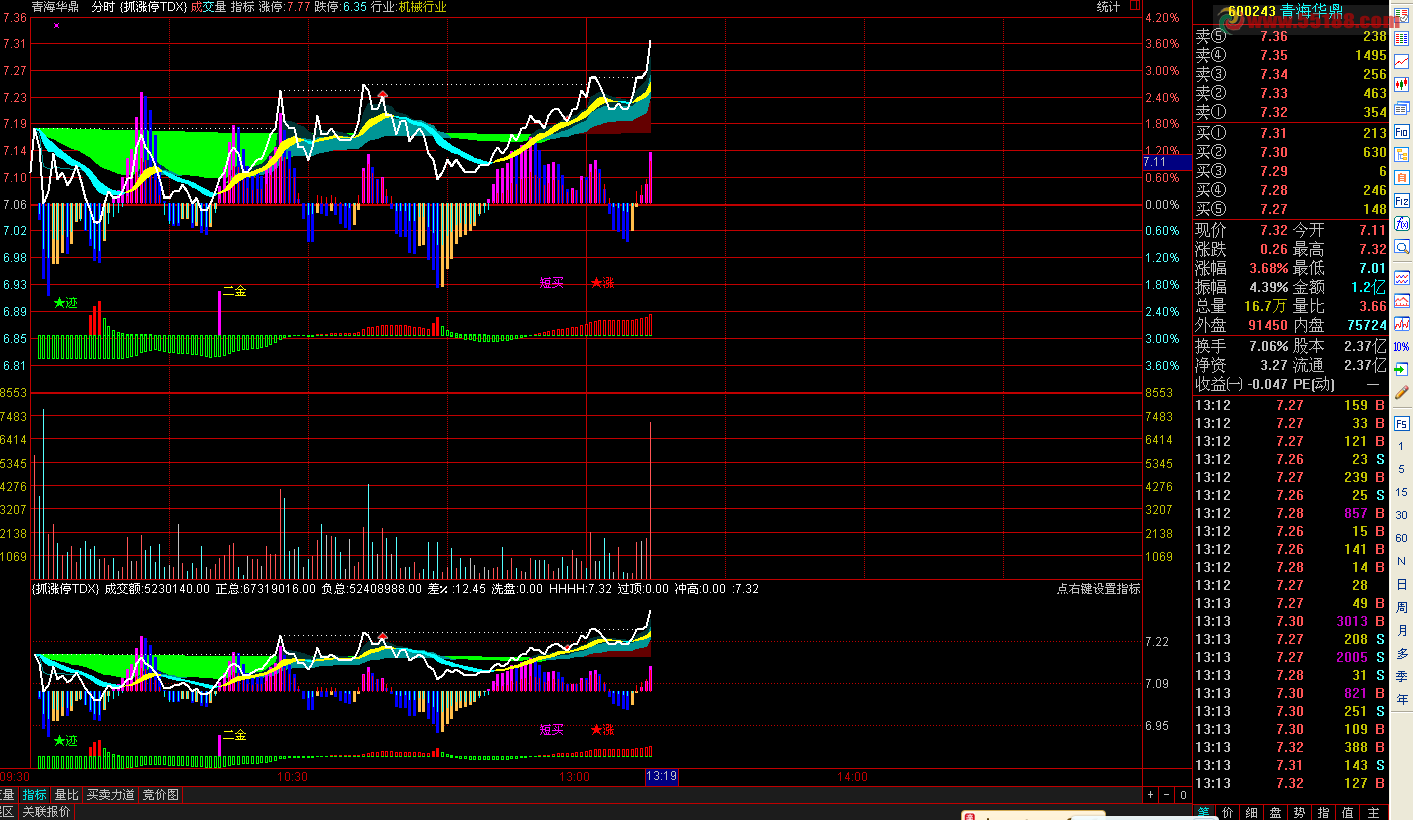Select the 30-minute period button
This screenshot has height=820, width=1413.
[x=1402, y=515]
